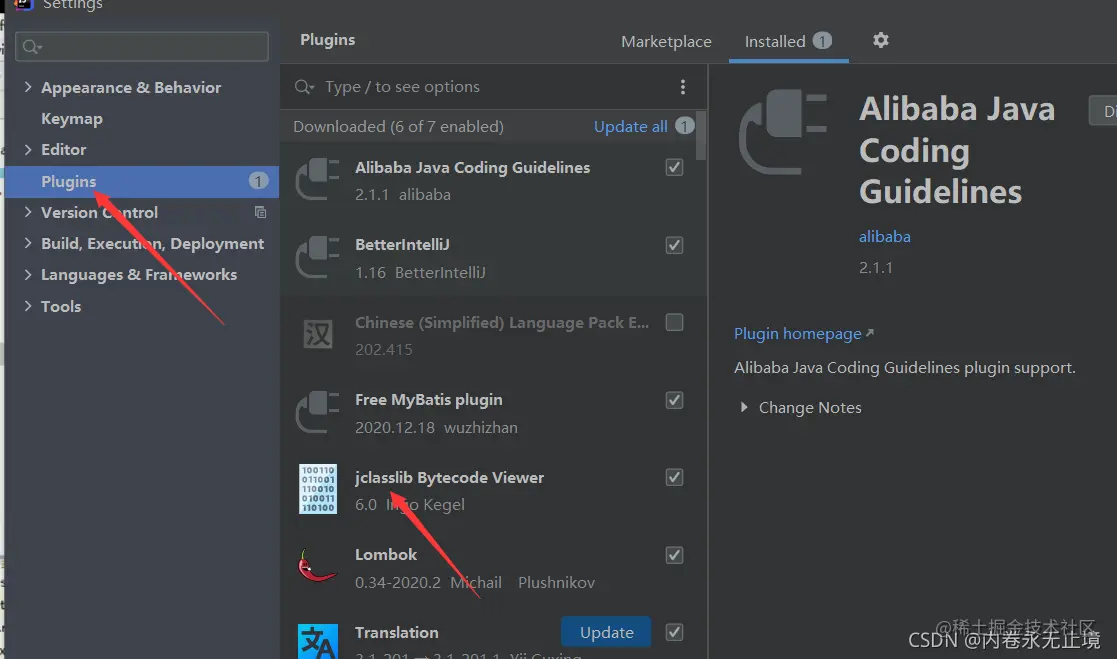Screen dimensions: 1117x659
Task: Enable the Chinese Language Pack plugin checkbox
Action: point(674,322)
